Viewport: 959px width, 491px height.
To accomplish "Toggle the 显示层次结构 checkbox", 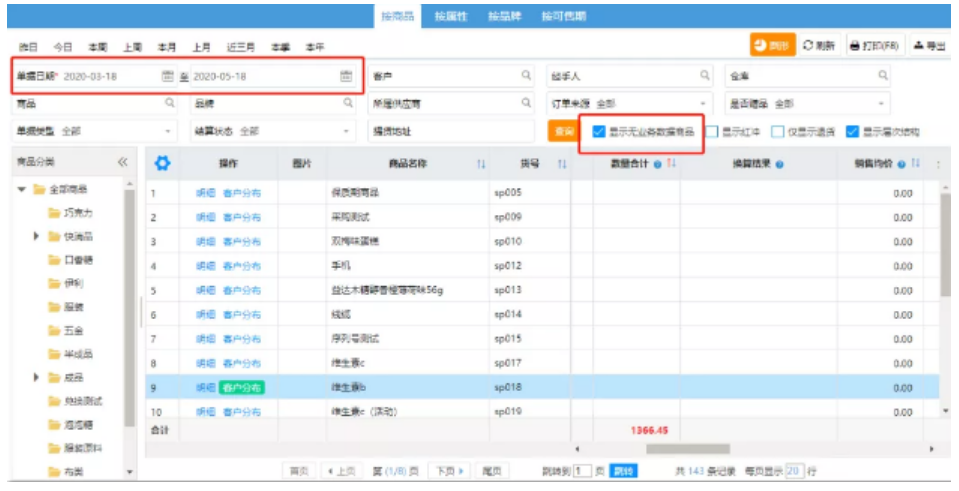I will pos(852,131).
